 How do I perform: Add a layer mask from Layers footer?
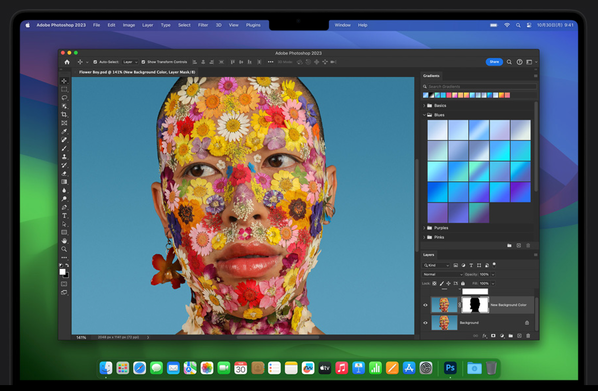point(493,336)
